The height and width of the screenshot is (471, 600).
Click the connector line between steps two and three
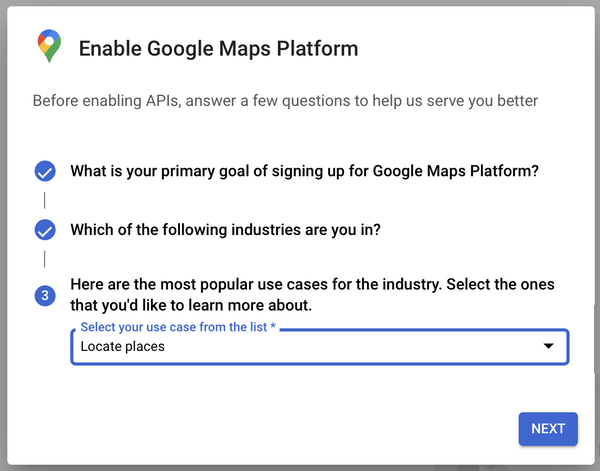(x=45, y=259)
